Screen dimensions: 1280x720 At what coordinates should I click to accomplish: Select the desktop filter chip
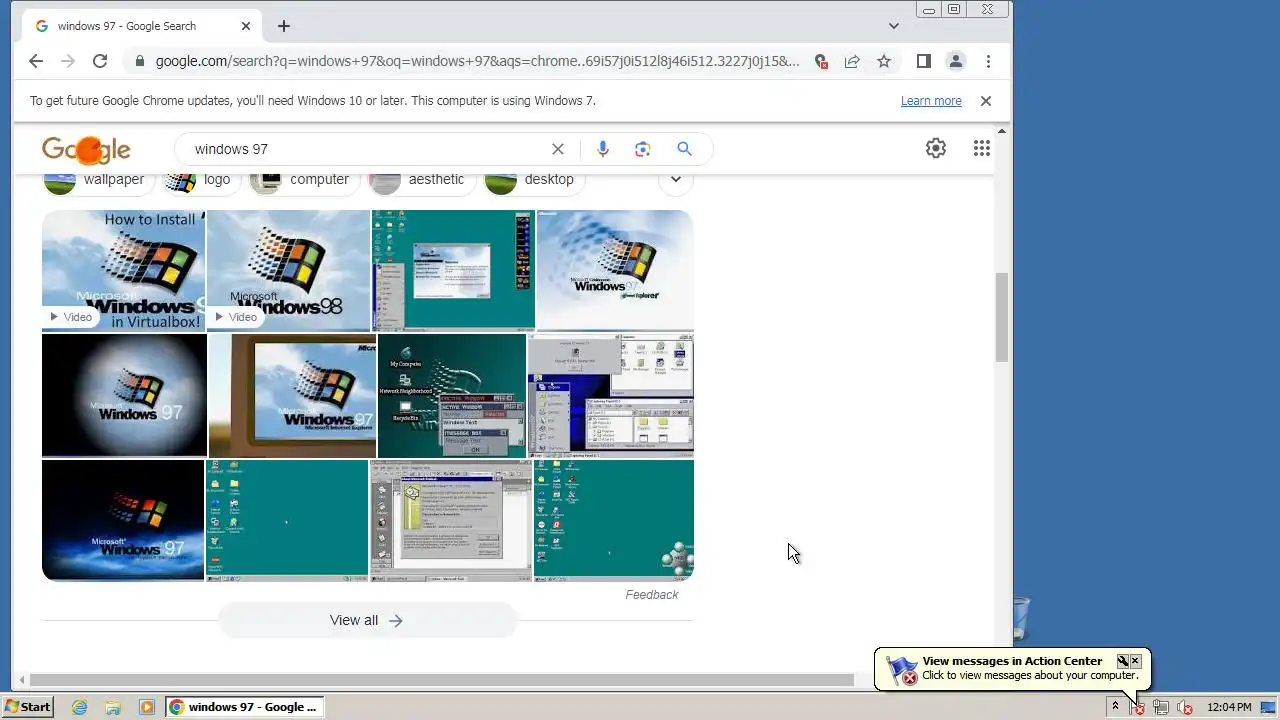coord(533,181)
